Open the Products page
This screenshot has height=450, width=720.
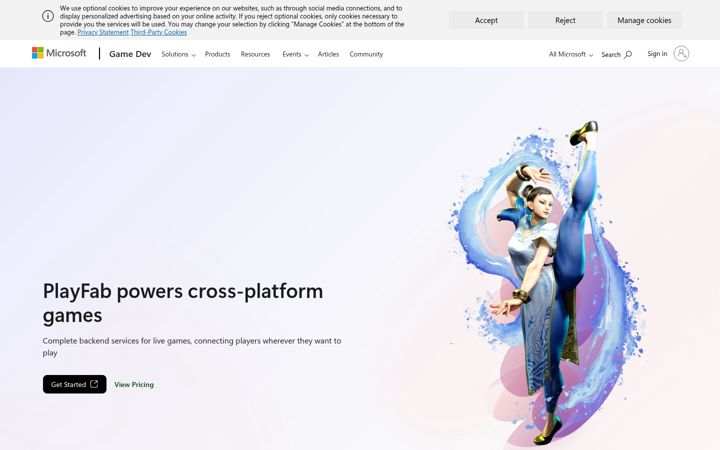pyautogui.click(x=217, y=54)
